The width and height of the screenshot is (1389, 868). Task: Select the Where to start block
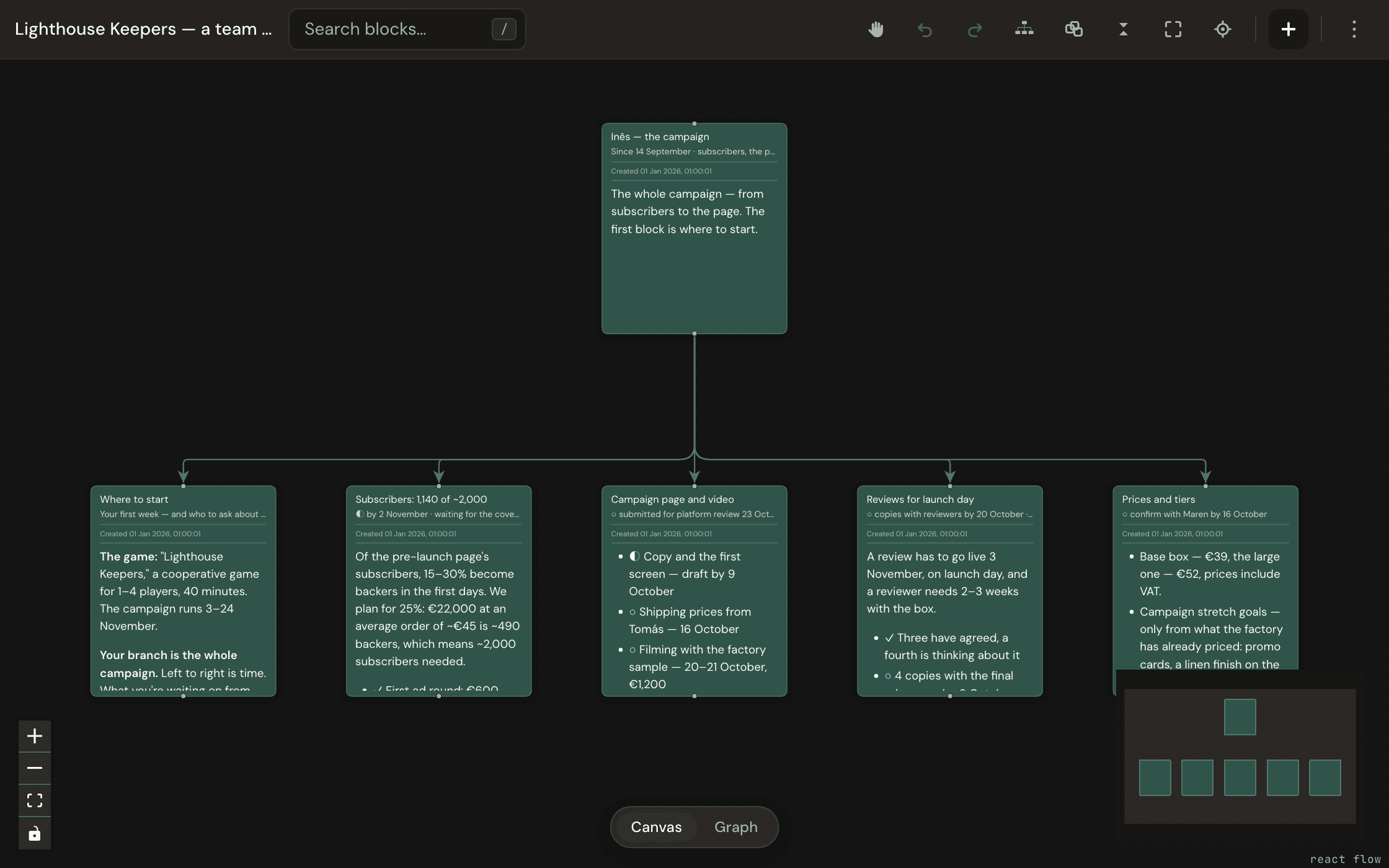tap(183, 591)
